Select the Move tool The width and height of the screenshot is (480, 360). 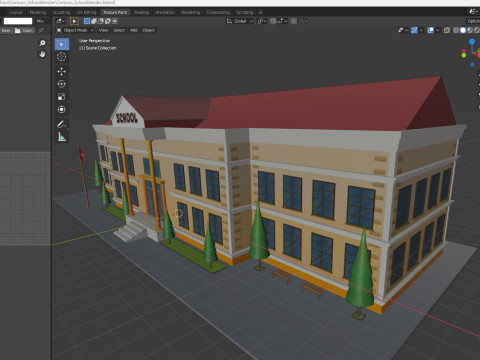point(62,71)
